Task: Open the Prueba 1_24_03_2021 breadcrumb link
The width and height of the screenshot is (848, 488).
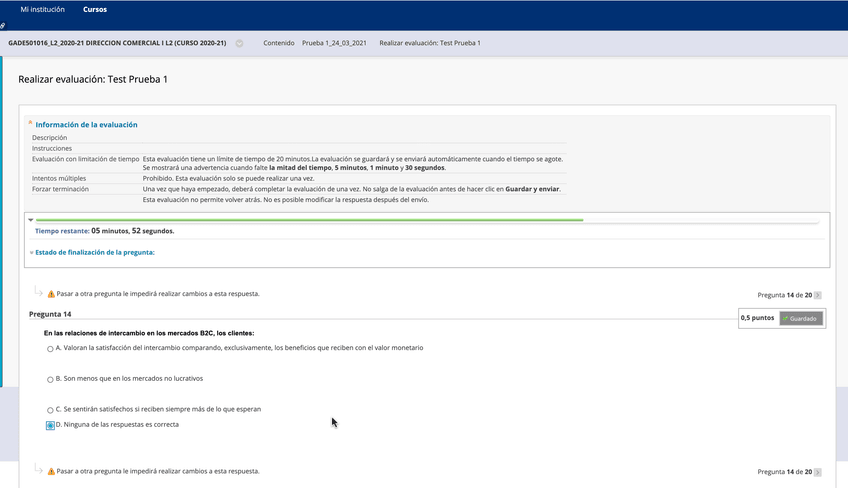Action: tap(334, 43)
